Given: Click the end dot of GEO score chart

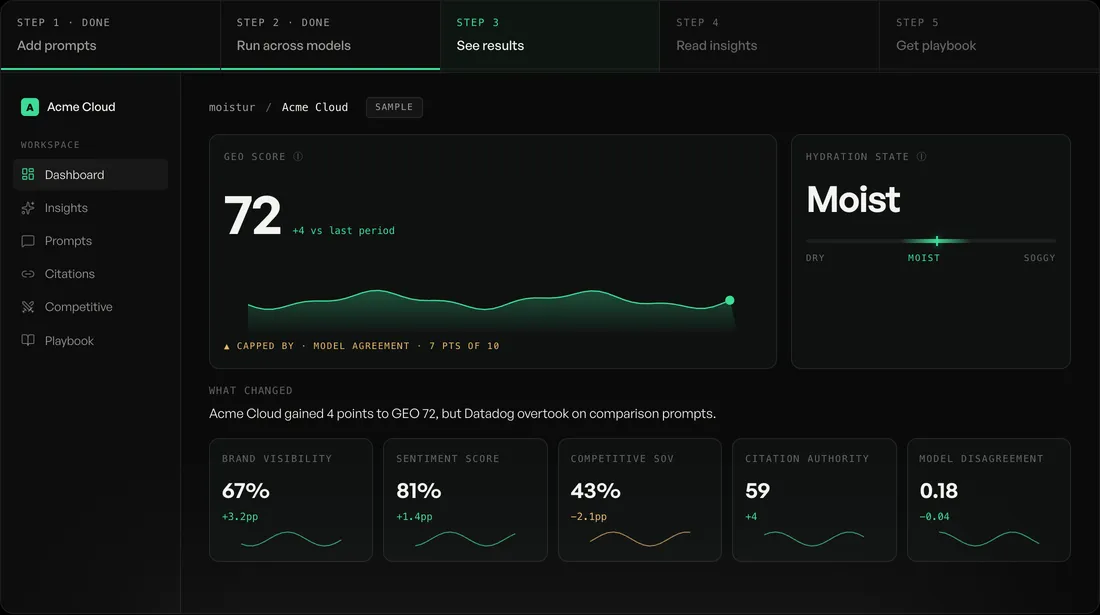Looking at the screenshot, I should 730,300.
